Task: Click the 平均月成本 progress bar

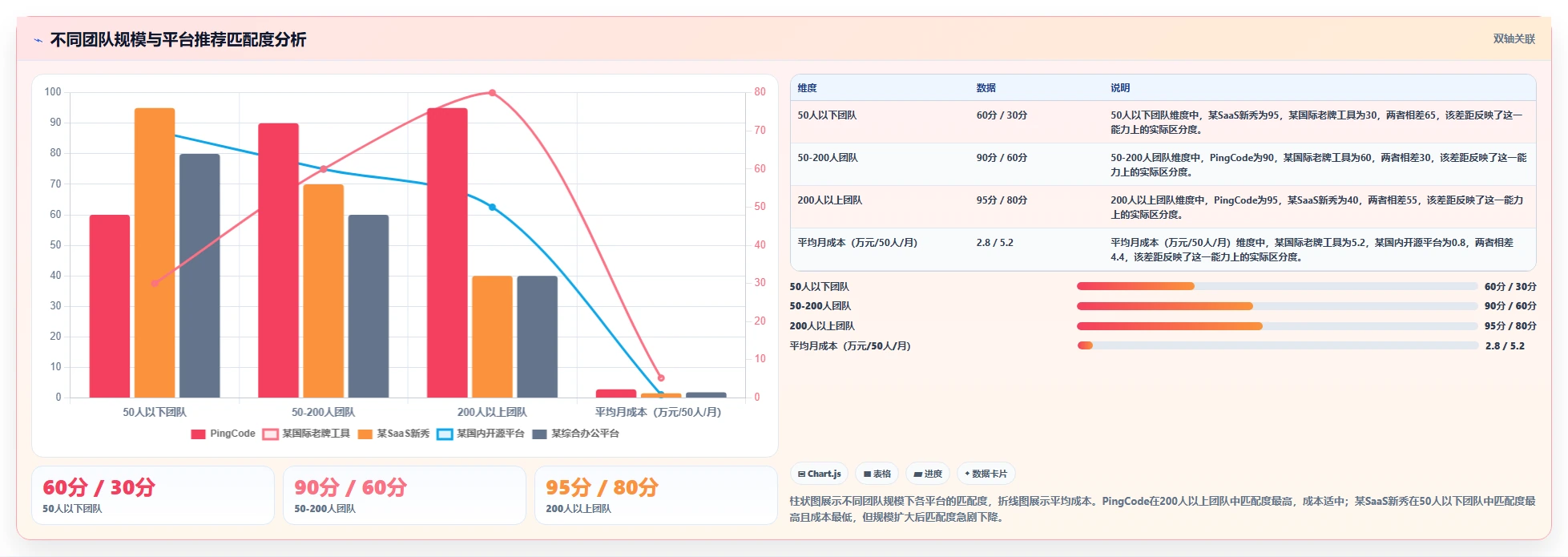Action: click(1277, 345)
